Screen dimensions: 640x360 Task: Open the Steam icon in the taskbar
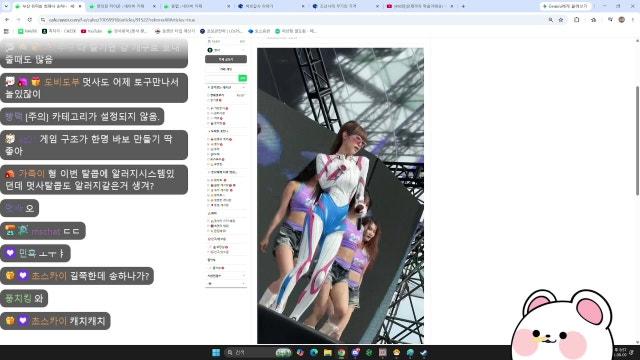tap(424, 352)
